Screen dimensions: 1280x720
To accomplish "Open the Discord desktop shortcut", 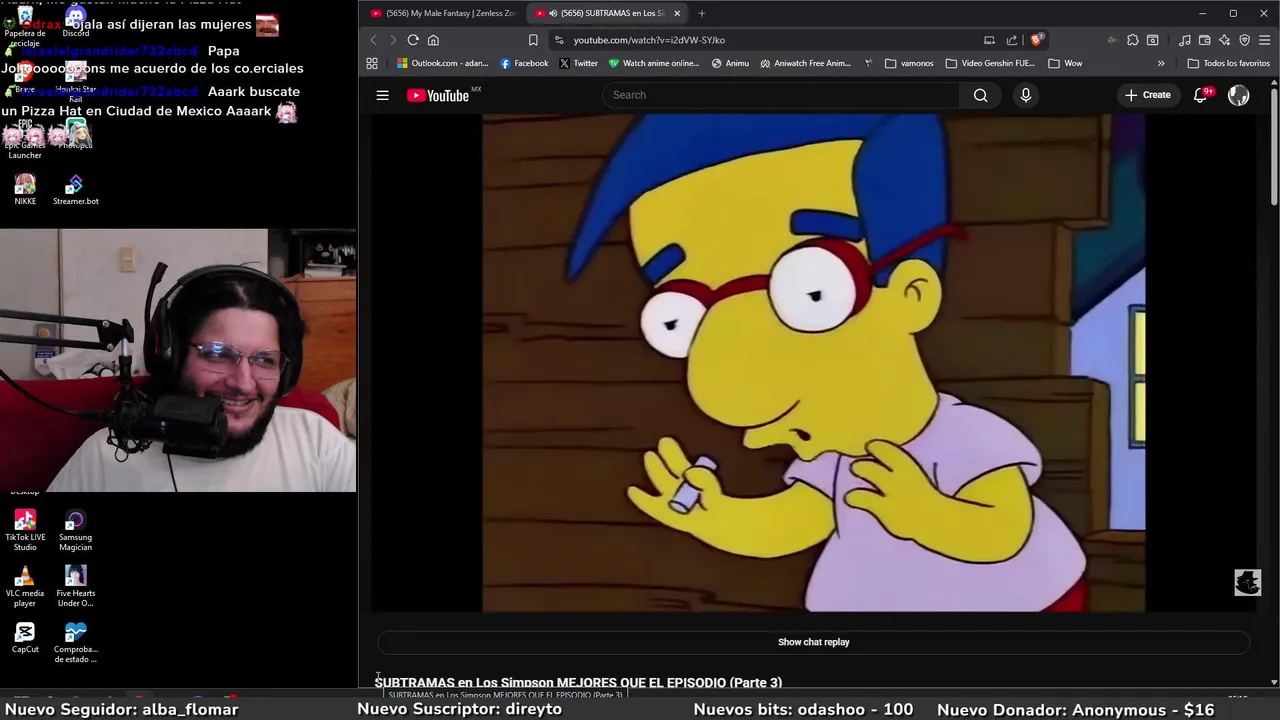I will 75,22.
